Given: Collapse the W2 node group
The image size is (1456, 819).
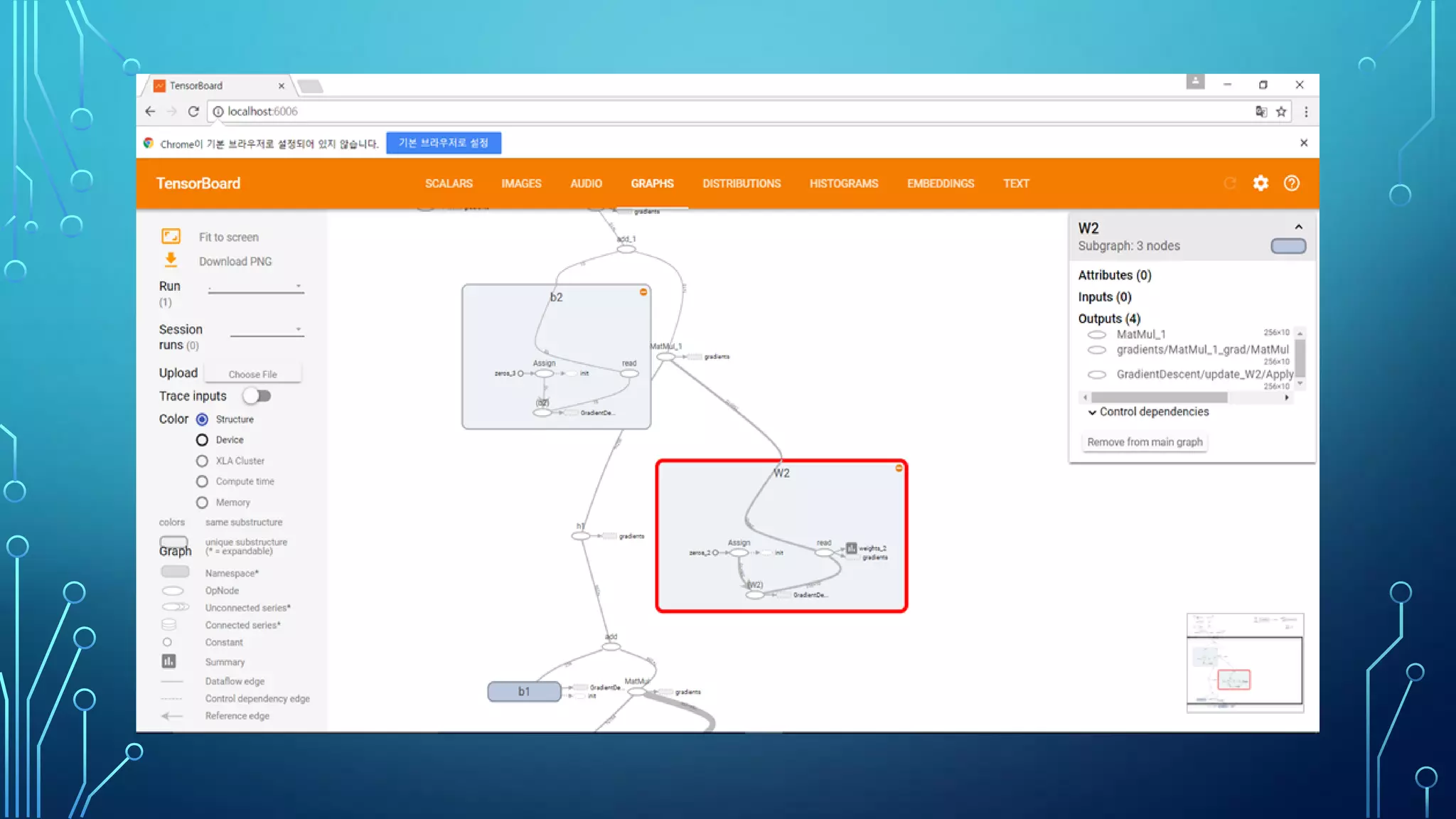Looking at the screenshot, I should click(899, 468).
